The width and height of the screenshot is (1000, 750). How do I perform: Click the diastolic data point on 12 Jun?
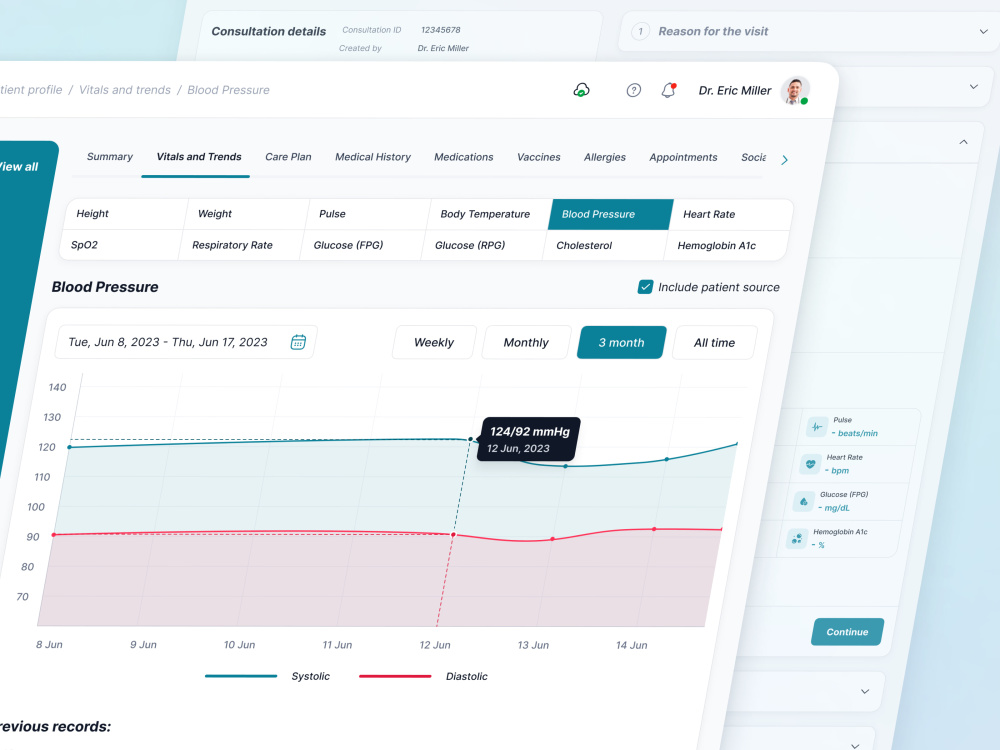pos(453,534)
